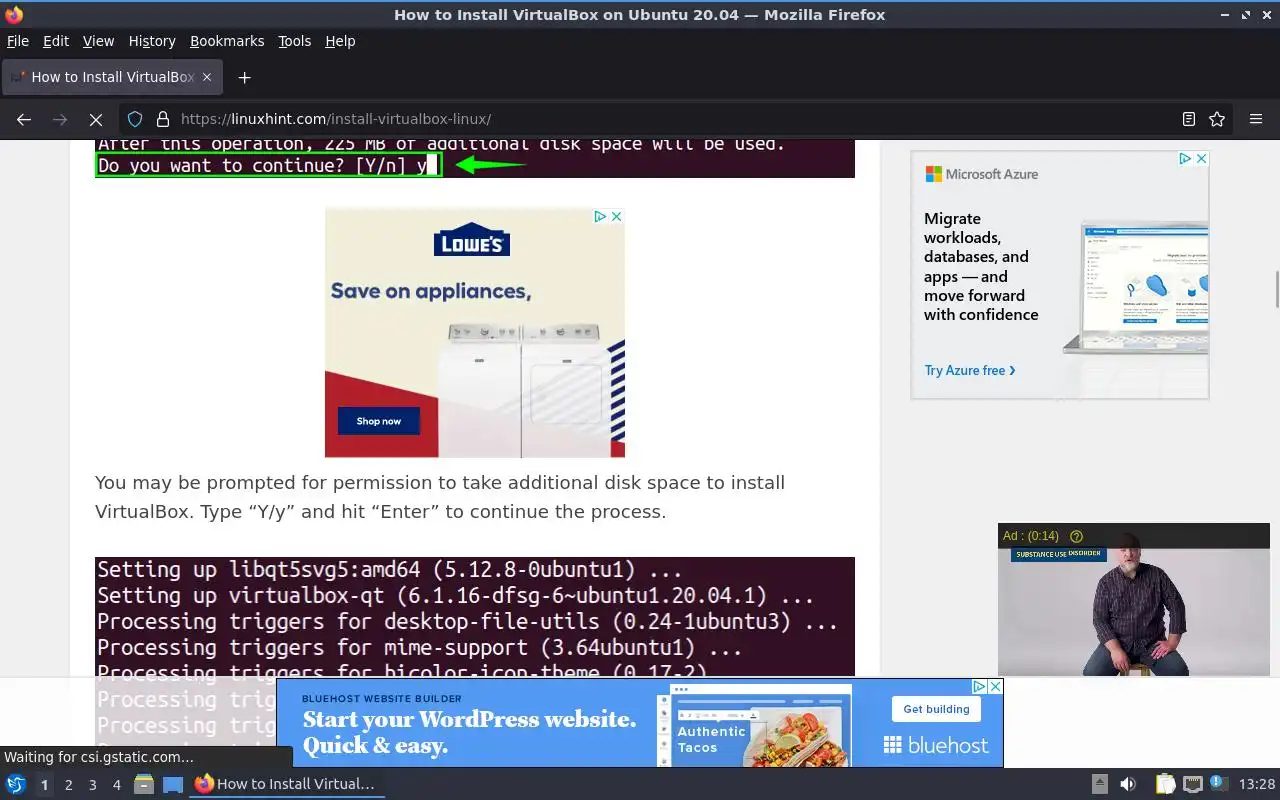Go back to the previous page
Viewport: 1280px width, 800px height.
click(x=24, y=119)
